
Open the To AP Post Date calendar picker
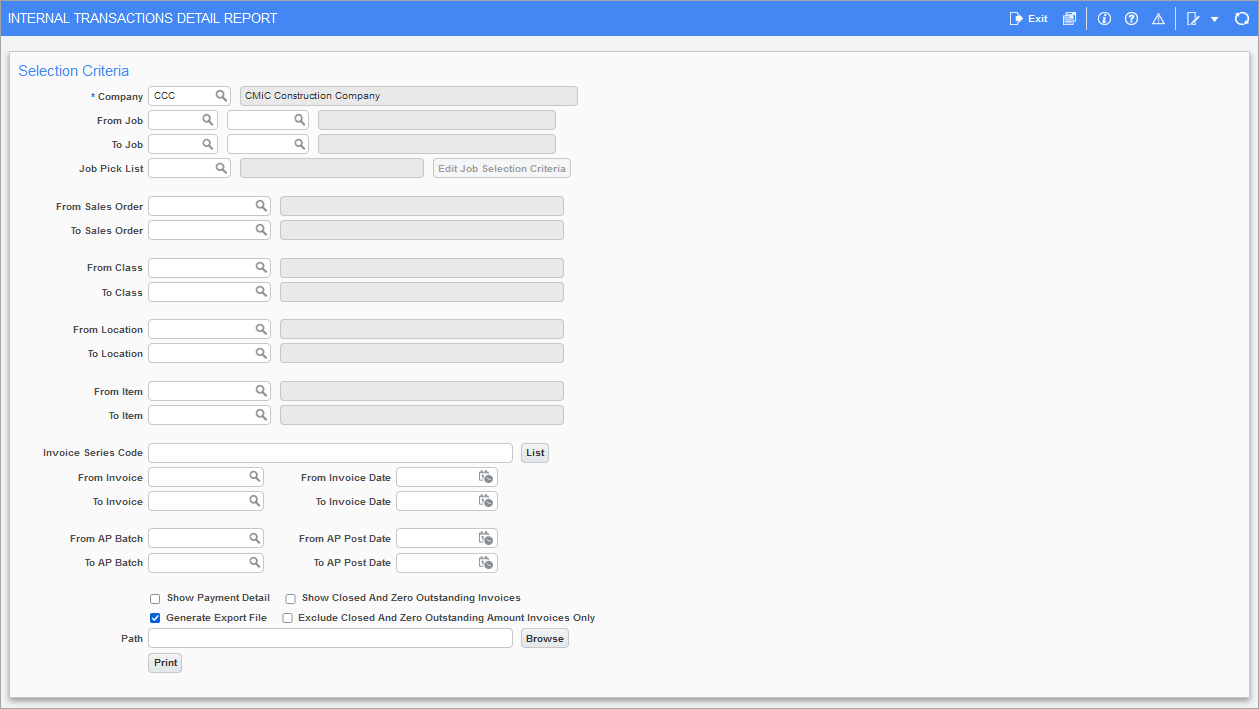[x=485, y=562]
